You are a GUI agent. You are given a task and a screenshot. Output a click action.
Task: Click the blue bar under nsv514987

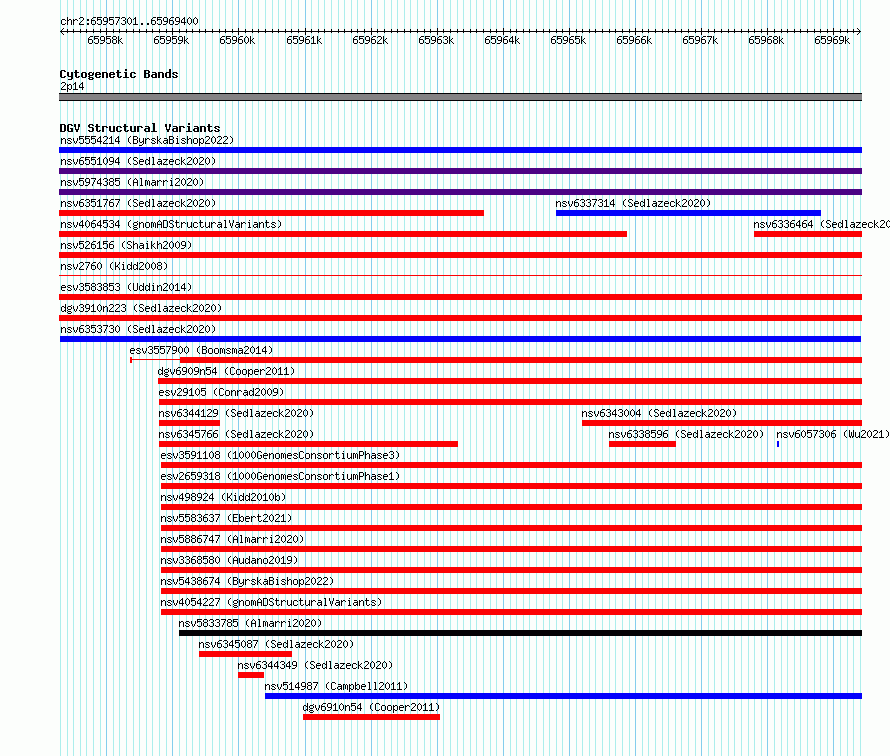564,696
